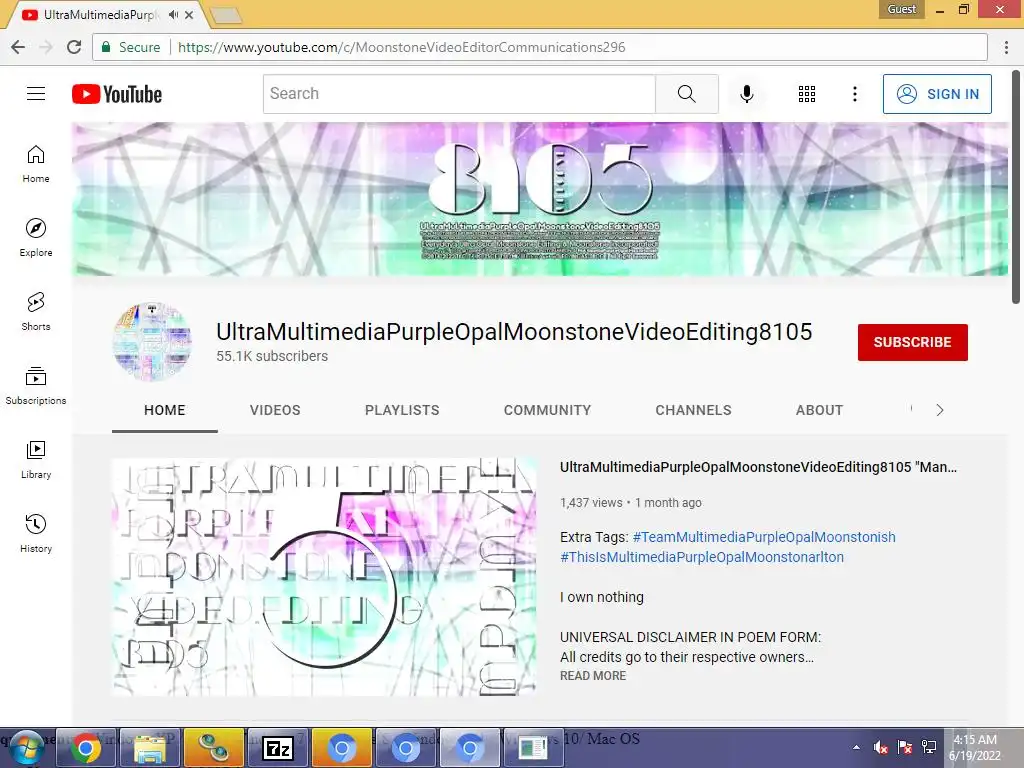This screenshot has width=1024, height=768.
Task: Open Shorts in sidebar
Action: [x=36, y=312]
